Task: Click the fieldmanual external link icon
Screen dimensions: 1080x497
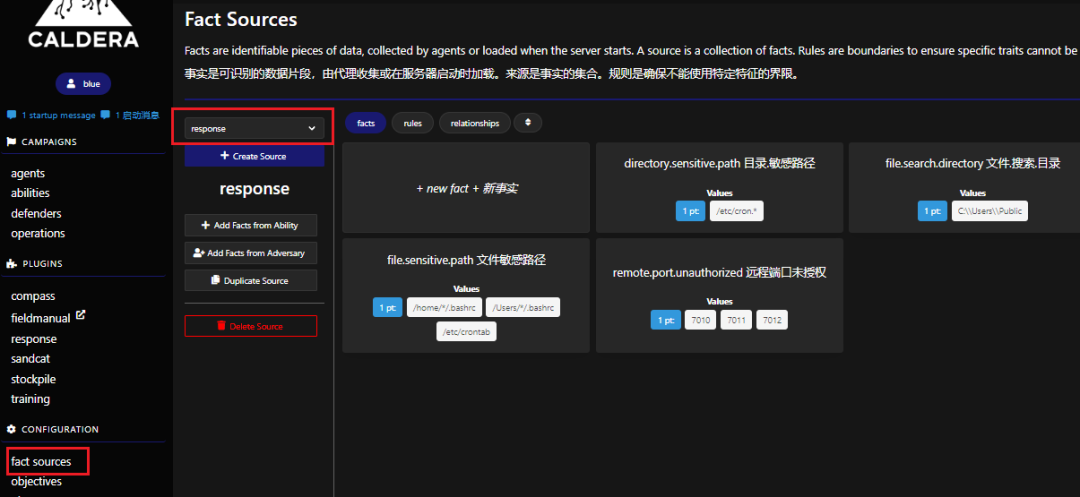Action: 80,315
